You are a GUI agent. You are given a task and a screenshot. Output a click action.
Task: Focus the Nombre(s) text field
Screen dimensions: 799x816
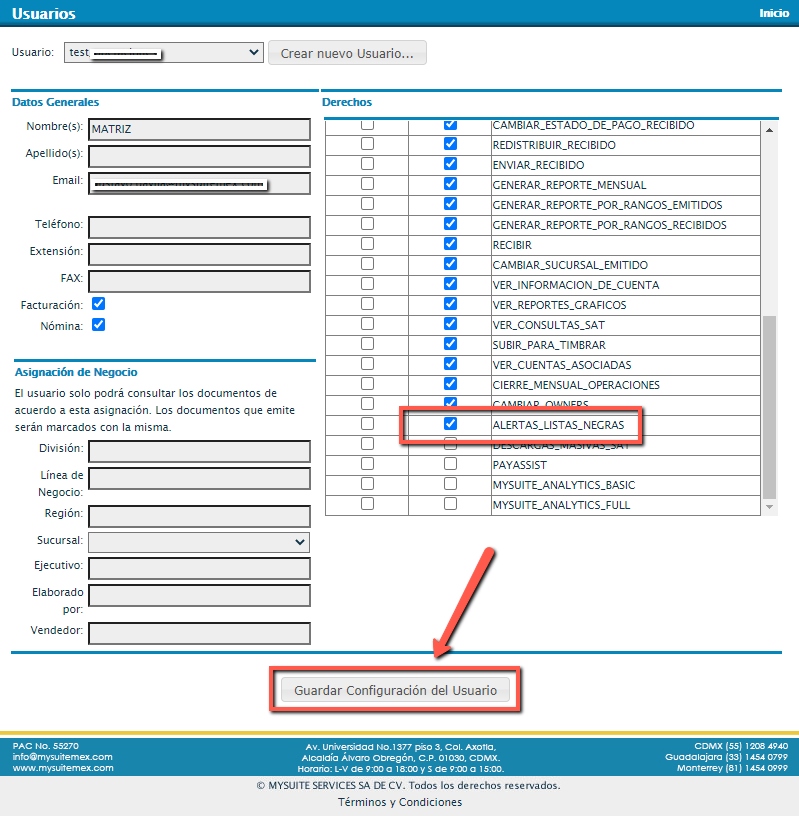199,130
